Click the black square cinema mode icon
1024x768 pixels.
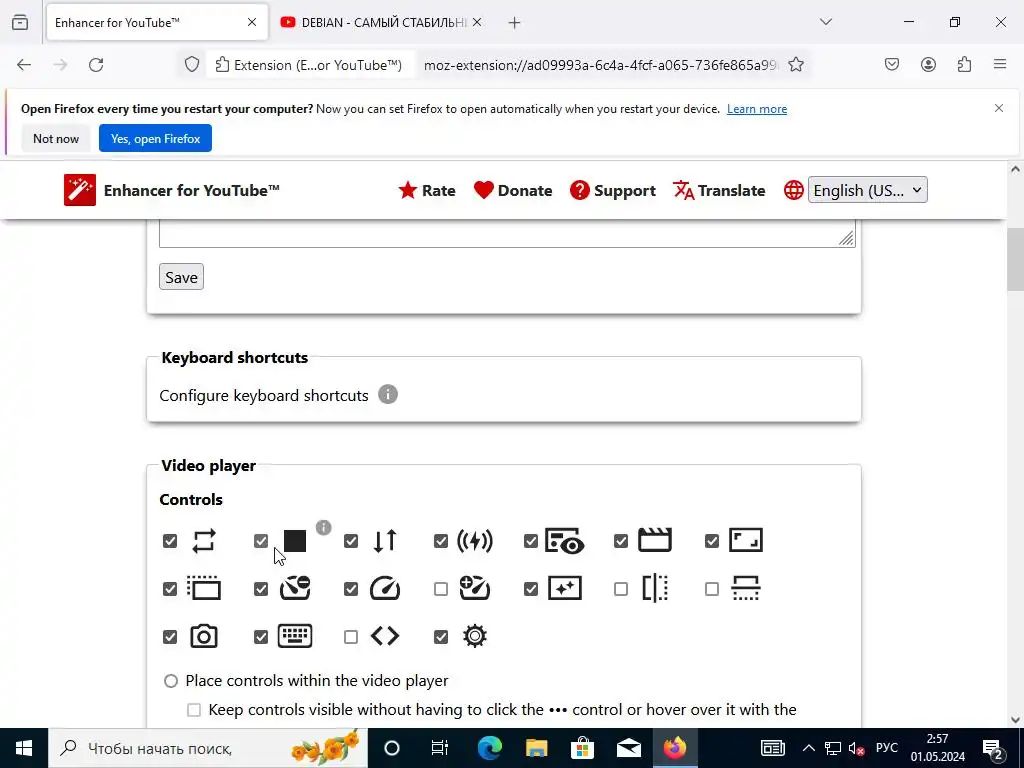pyautogui.click(x=295, y=541)
